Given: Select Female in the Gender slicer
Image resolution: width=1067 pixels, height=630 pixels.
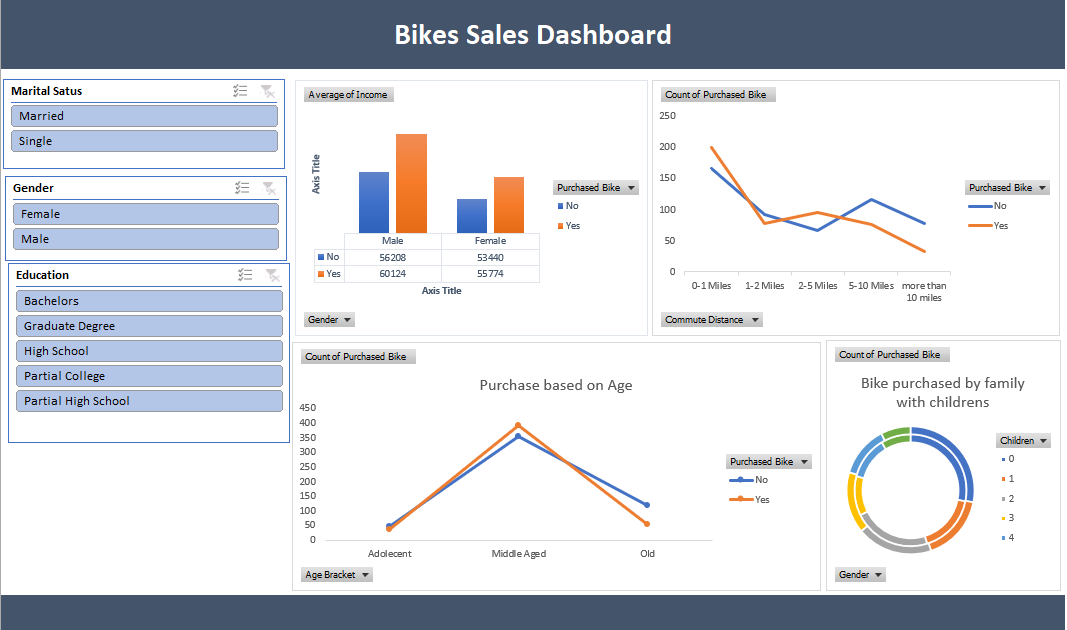Looking at the screenshot, I should tap(143, 213).
